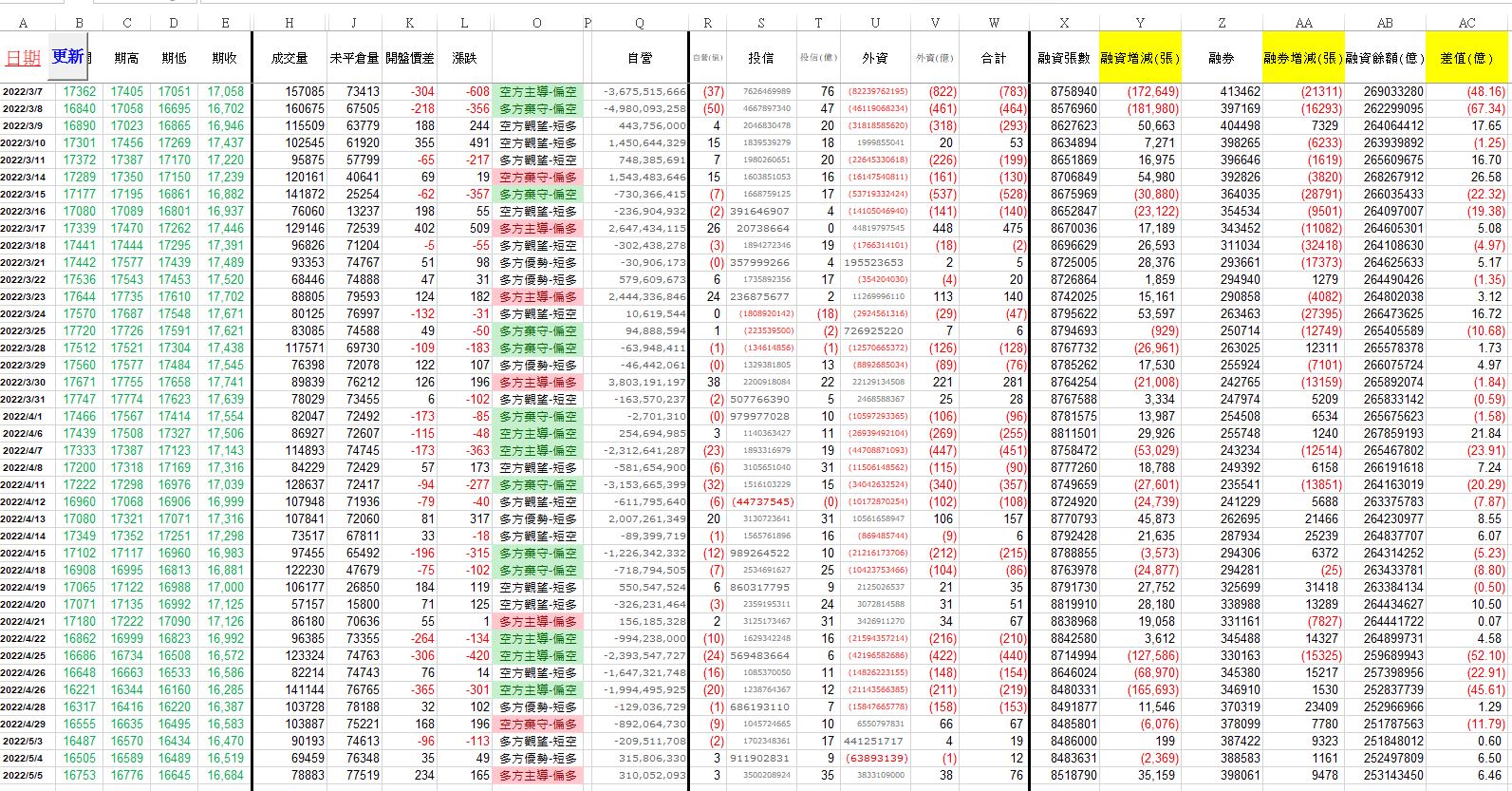1512x791 pixels.
Task: Select the 期低 header cell
Action: point(175,58)
